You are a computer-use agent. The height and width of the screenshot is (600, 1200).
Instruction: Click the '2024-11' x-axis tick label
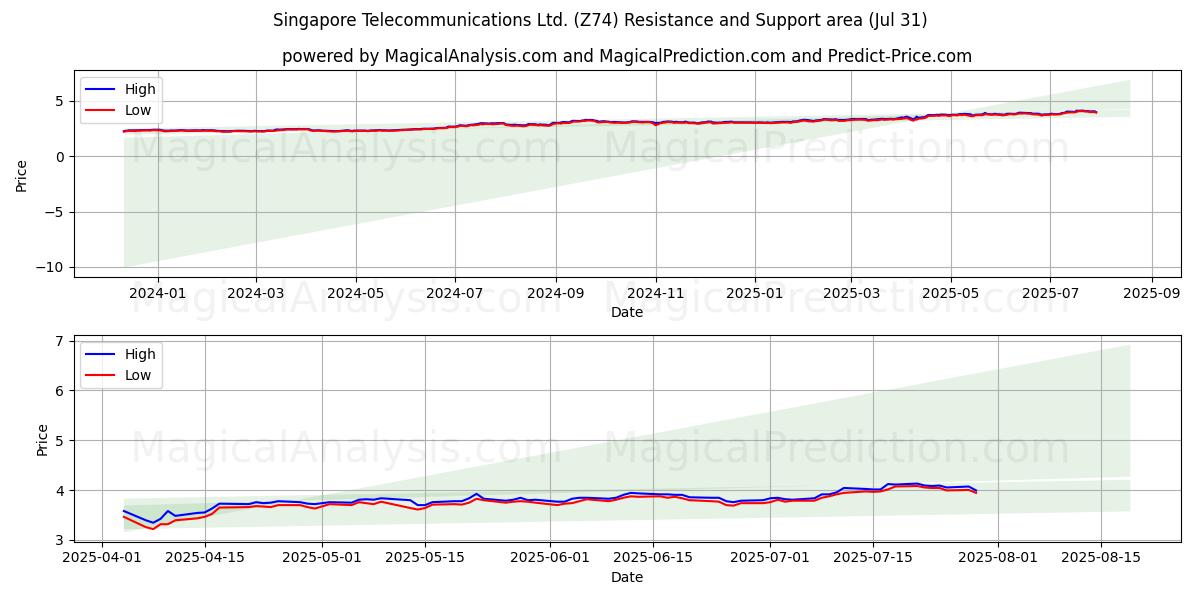656,293
